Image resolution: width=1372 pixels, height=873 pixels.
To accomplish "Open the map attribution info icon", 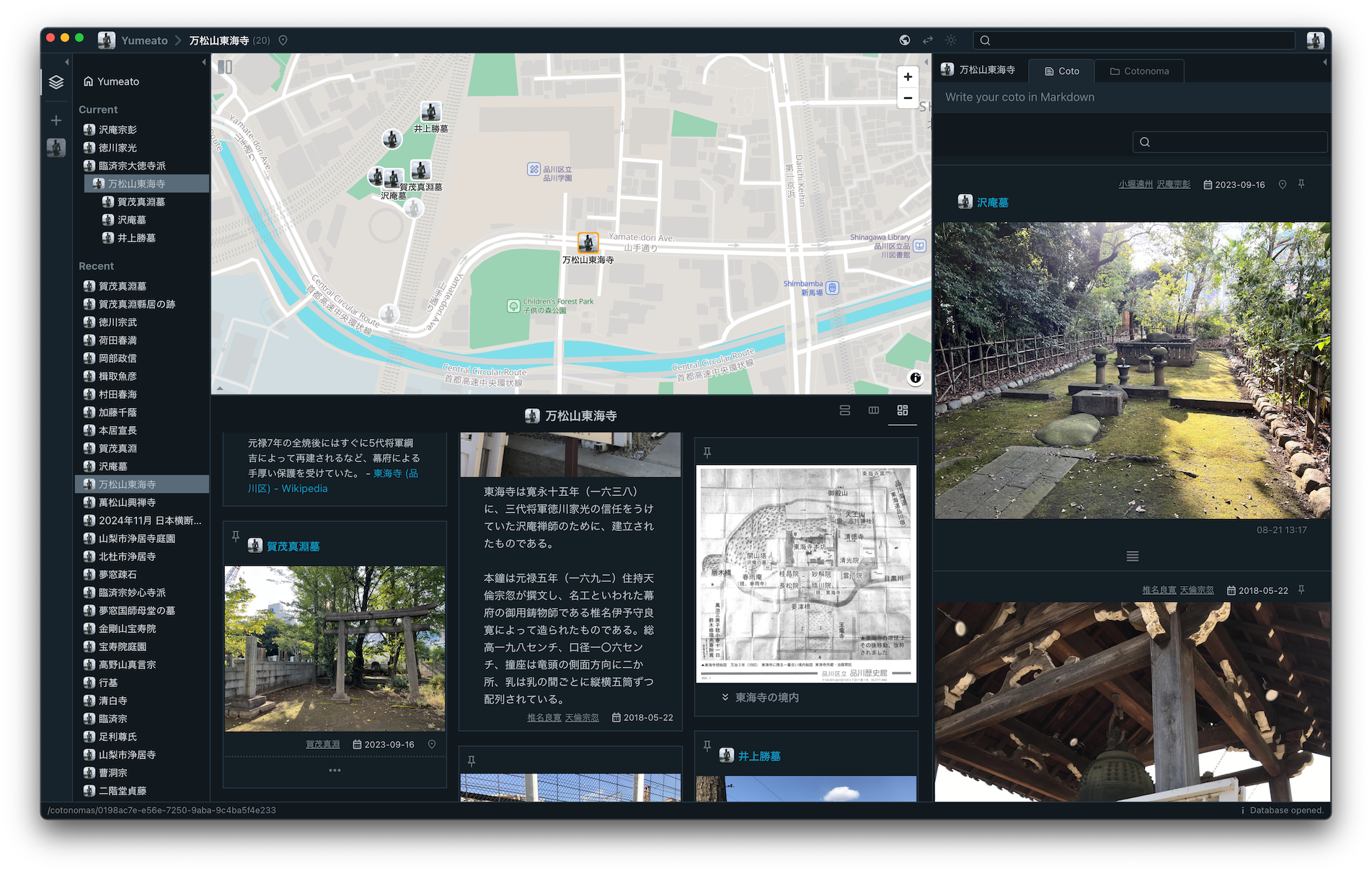I will [x=916, y=378].
